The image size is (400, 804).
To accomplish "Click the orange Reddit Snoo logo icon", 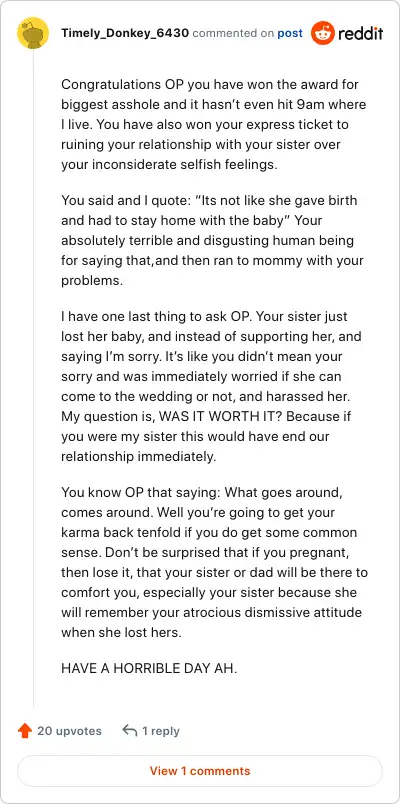I will tap(323, 33).
